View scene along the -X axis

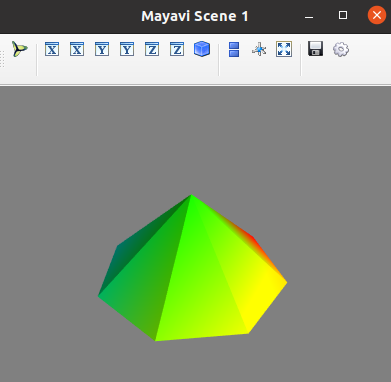[52, 49]
